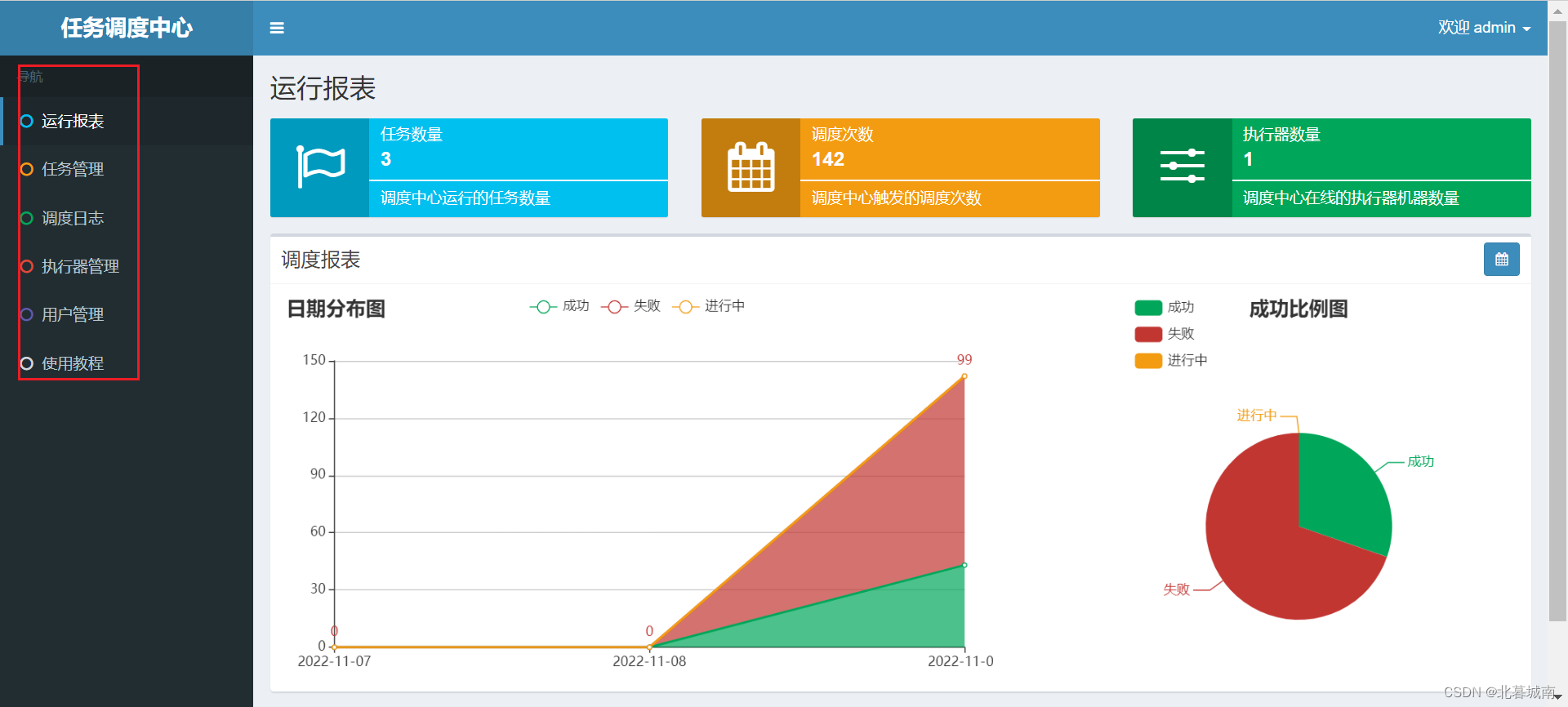Image resolution: width=1568 pixels, height=707 pixels.
Task: Click the flag icon on 任务数量 card
Action: (x=320, y=167)
